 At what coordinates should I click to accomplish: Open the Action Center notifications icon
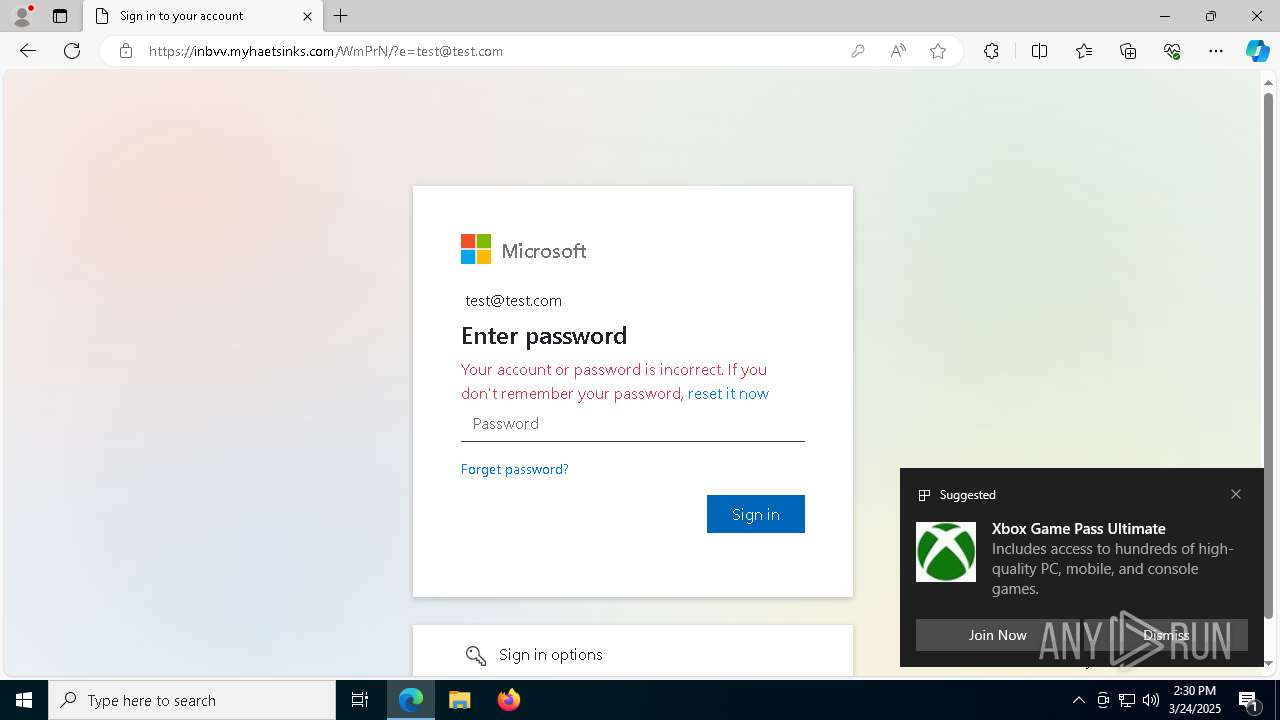point(1249,700)
